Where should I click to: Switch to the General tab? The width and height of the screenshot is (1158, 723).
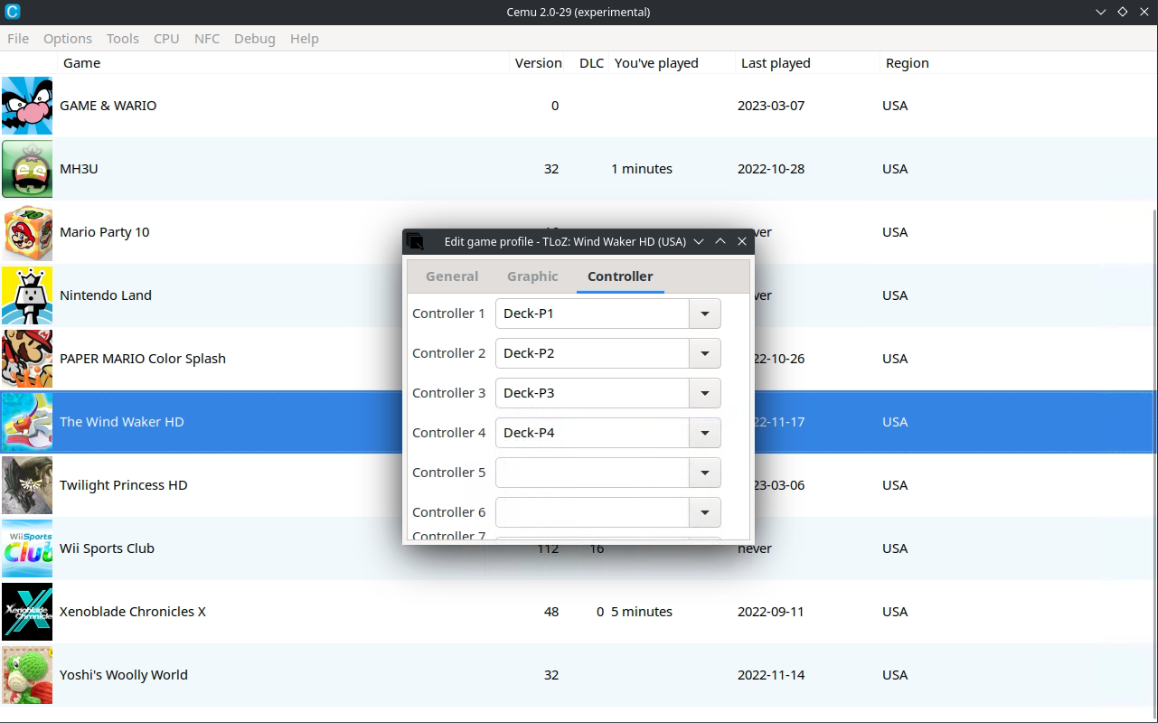point(452,276)
